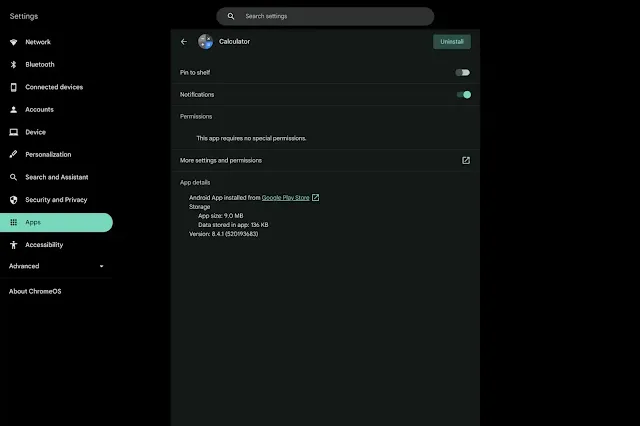This screenshot has height=426, width=640.
Task: Open Accessibility settings
Action: tap(56, 245)
